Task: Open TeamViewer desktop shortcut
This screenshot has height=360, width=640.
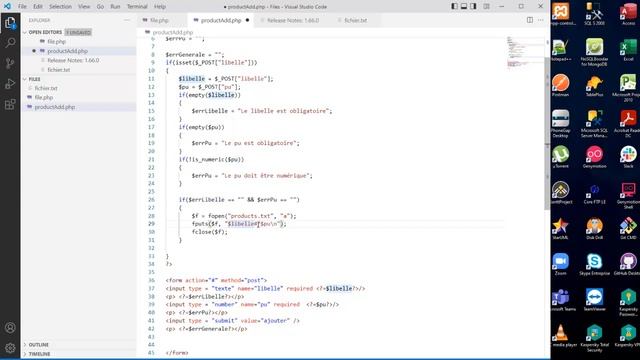Action: tap(594, 300)
